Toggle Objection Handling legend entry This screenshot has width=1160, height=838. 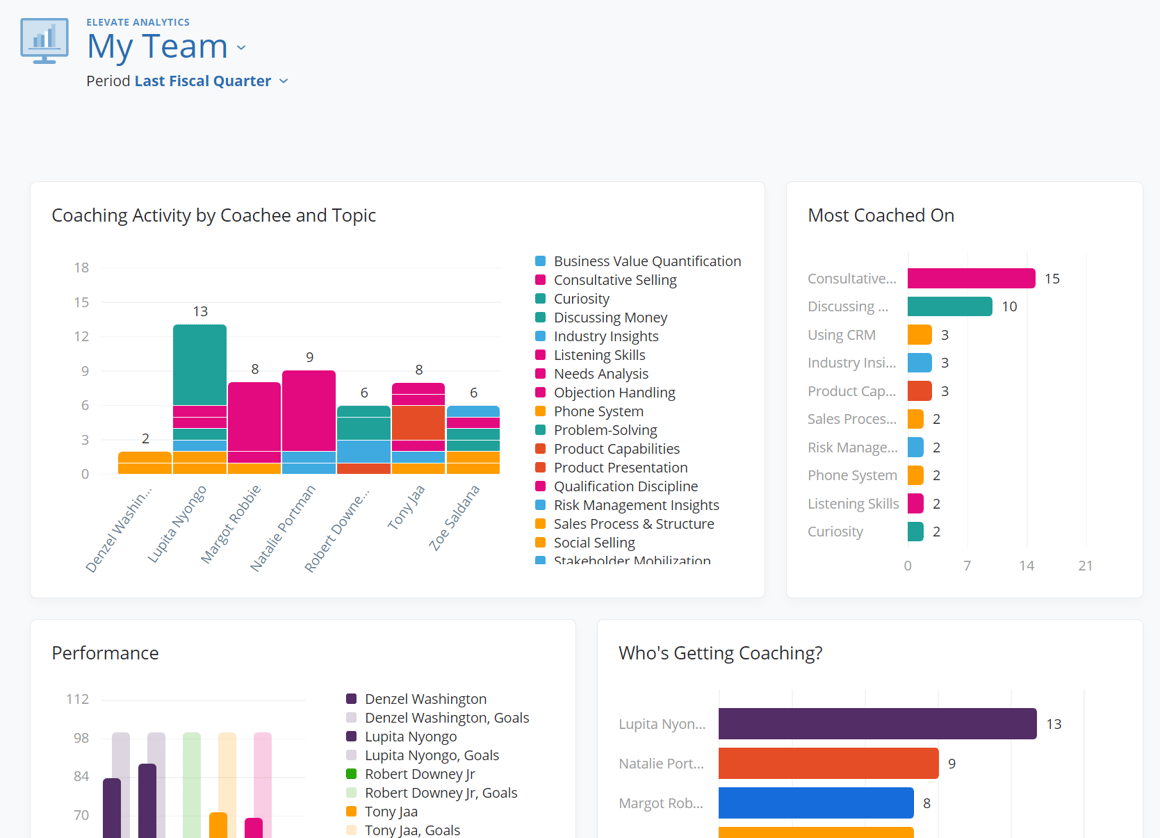click(x=605, y=392)
